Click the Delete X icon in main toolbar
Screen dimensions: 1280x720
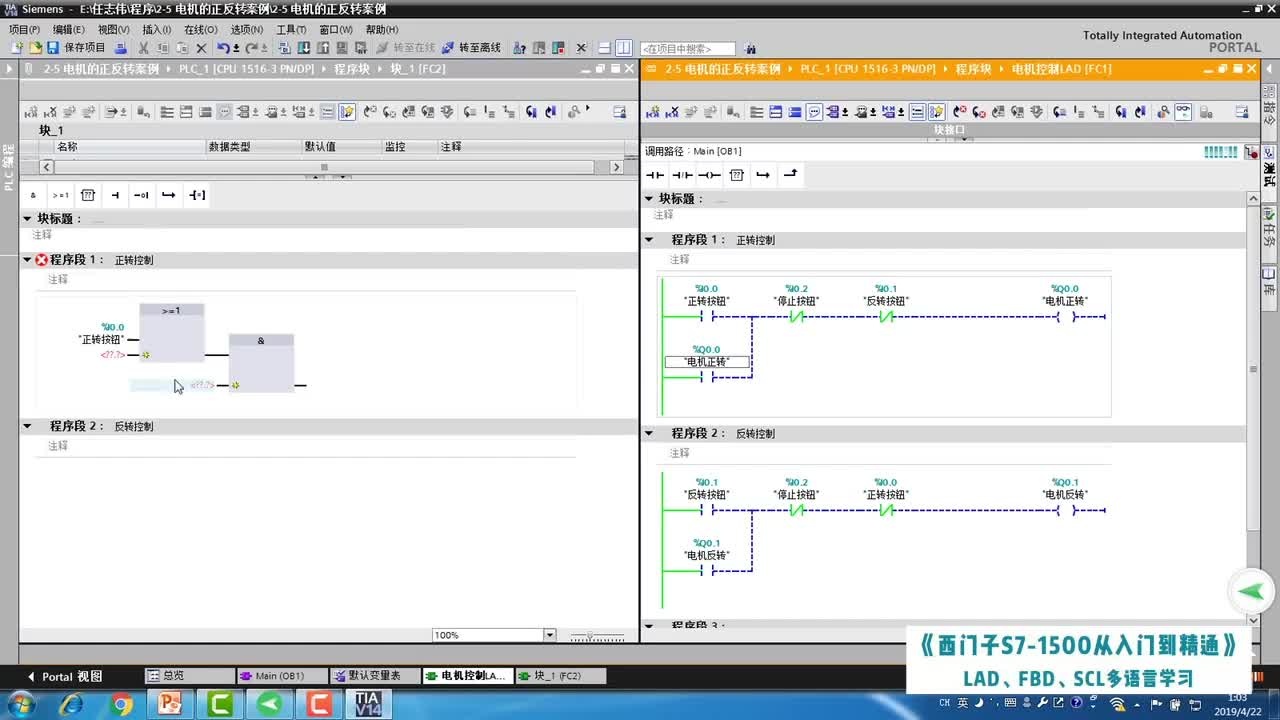(x=201, y=48)
